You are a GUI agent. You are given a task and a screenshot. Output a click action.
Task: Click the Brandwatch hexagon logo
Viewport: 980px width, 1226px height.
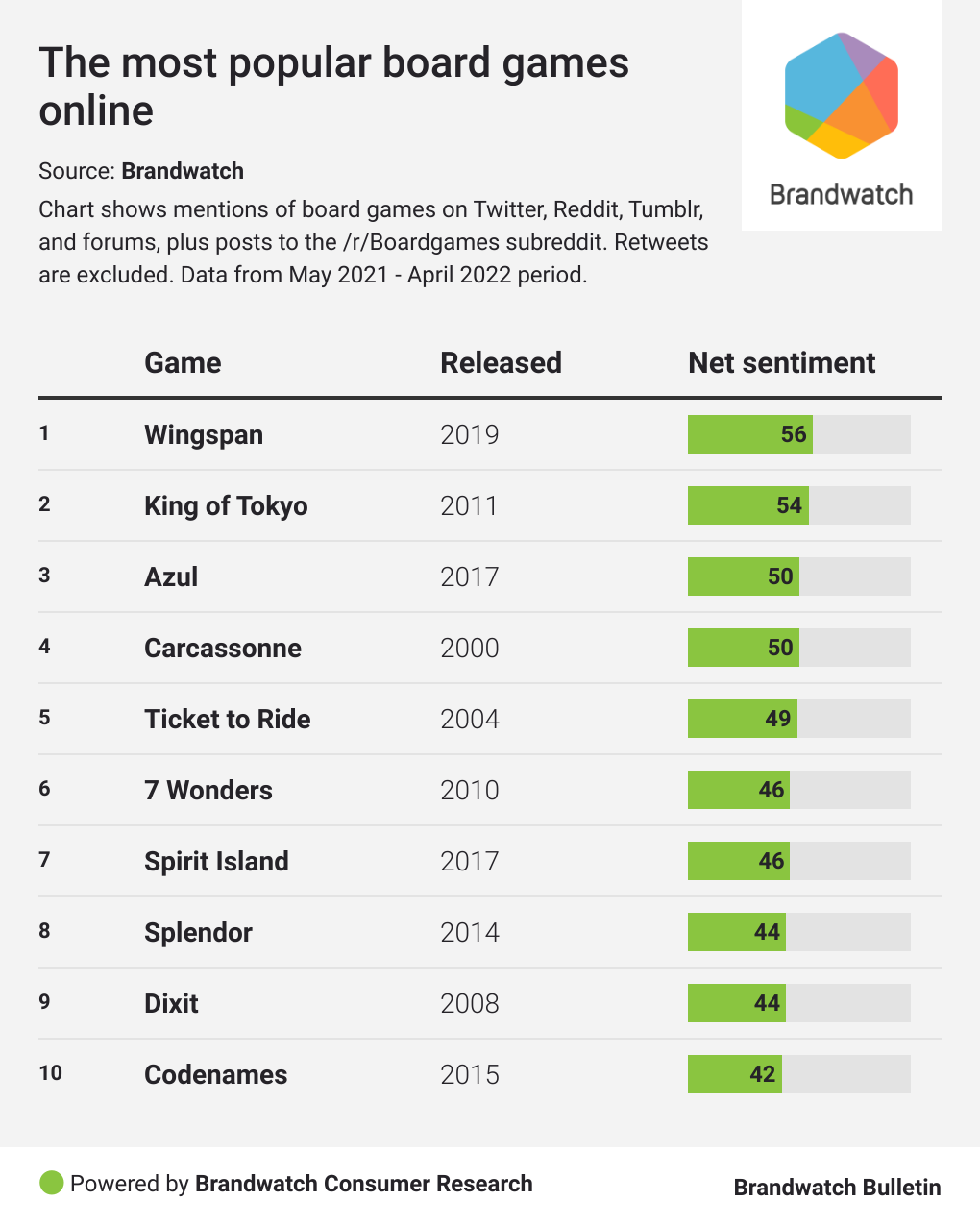841,95
